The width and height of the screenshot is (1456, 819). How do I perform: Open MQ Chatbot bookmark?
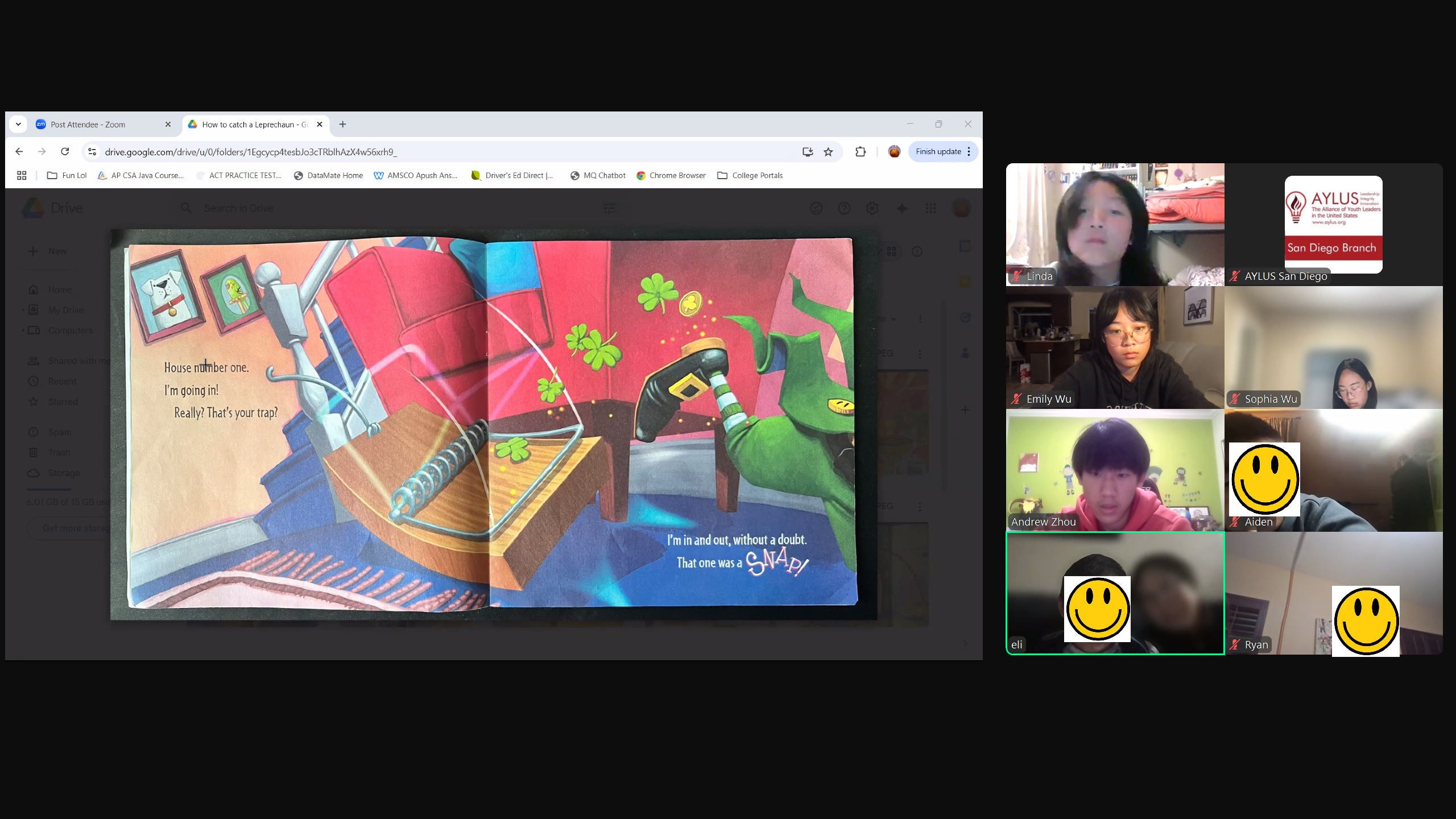598,176
